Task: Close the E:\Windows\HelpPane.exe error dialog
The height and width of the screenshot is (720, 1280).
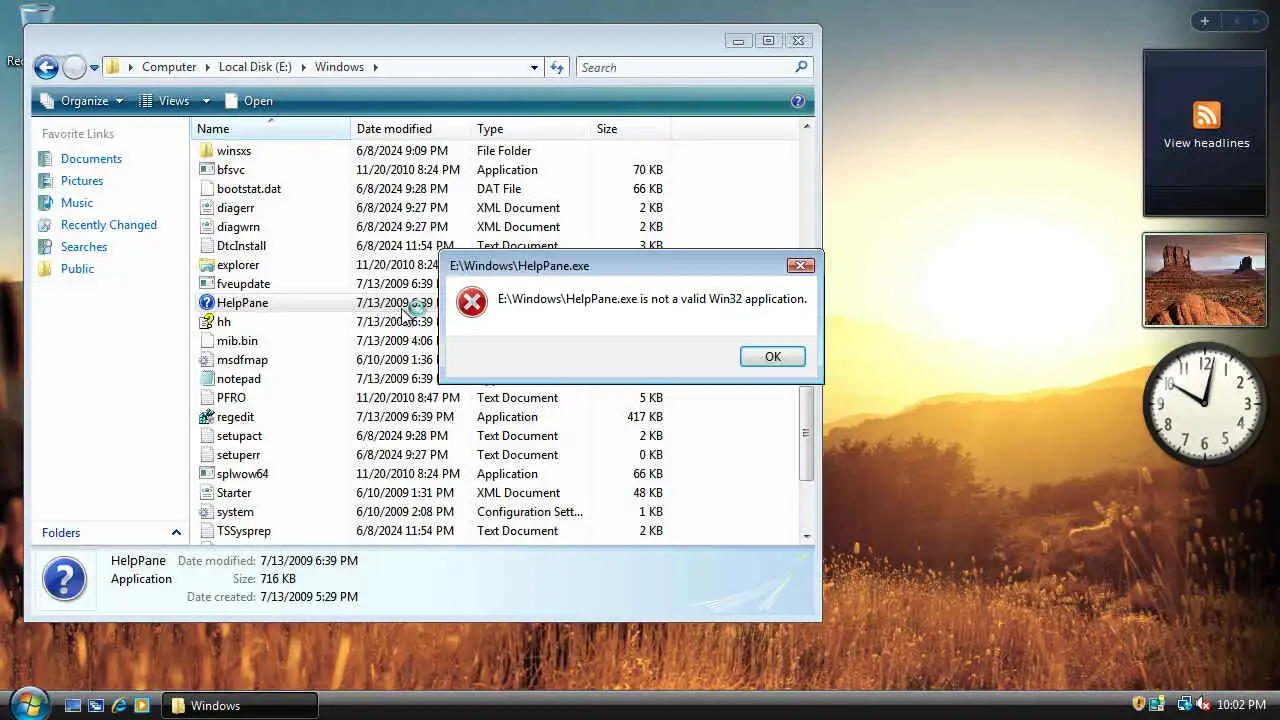Action: point(800,265)
